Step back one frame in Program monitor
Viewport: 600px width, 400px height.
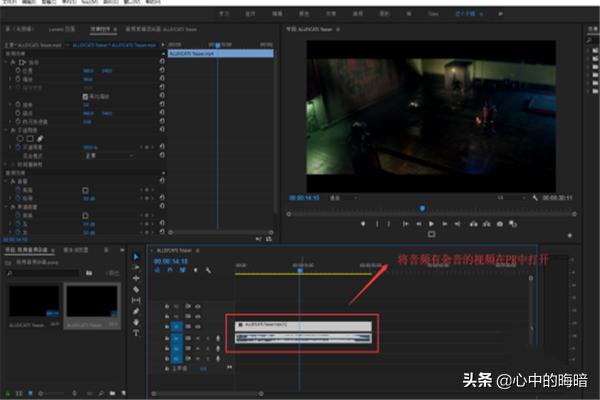point(419,224)
